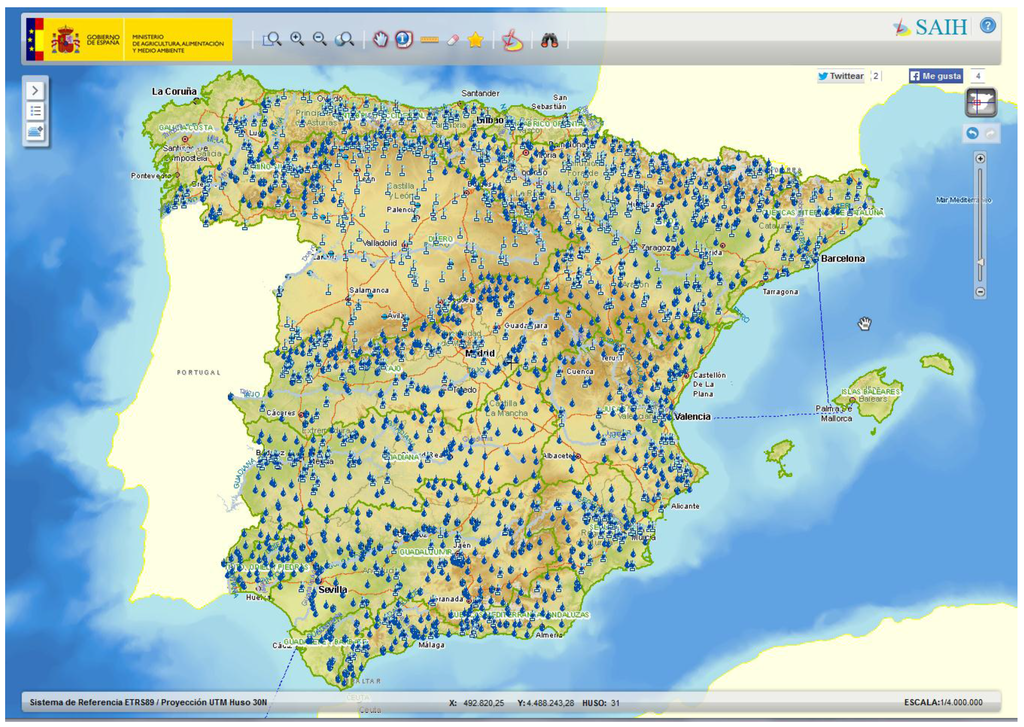This screenshot has width=1024, height=727.
Task: Click the Twittear share button
Action: pos(840,76)
